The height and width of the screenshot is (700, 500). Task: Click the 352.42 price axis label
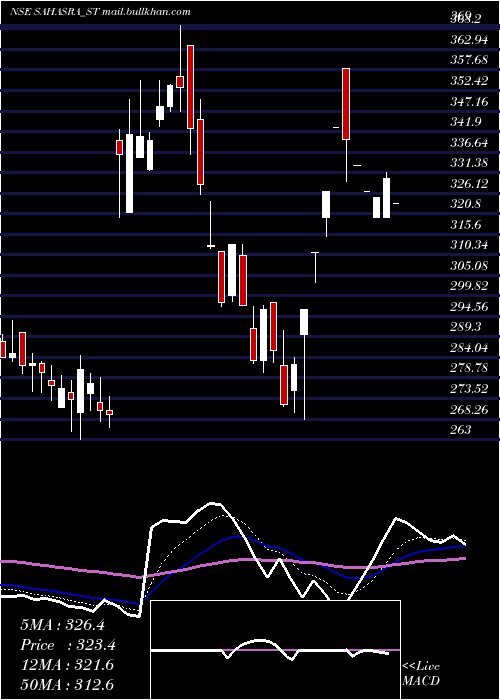click(470, 81)
